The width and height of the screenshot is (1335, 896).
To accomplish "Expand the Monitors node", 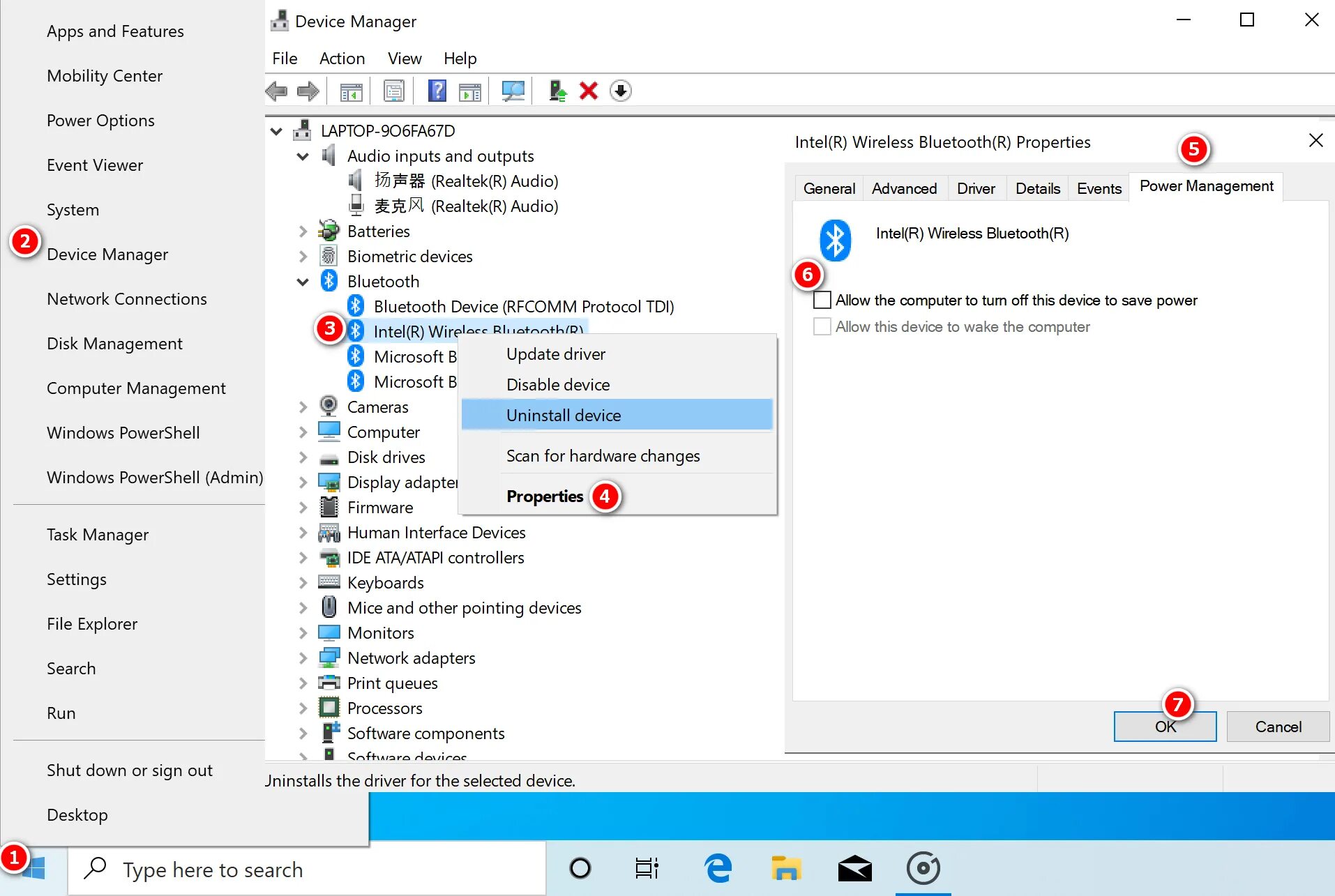I will pos(303,633).
